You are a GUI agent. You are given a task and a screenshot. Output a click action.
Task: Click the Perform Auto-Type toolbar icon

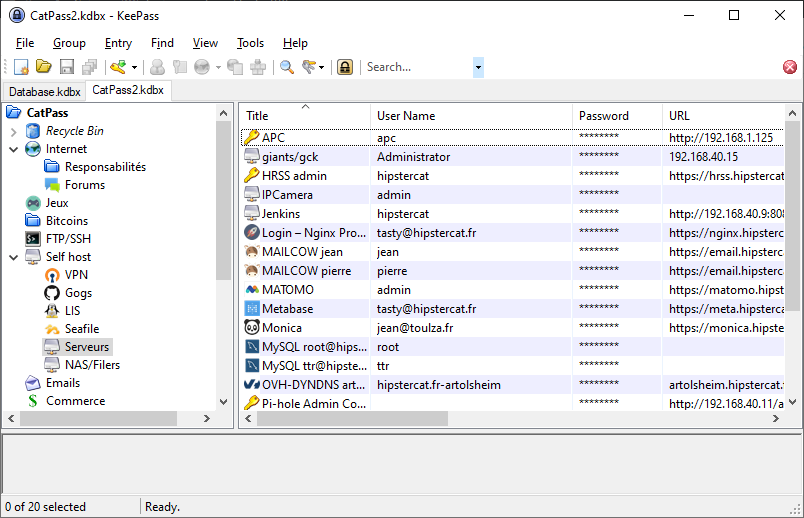click(x=258, y=67)
